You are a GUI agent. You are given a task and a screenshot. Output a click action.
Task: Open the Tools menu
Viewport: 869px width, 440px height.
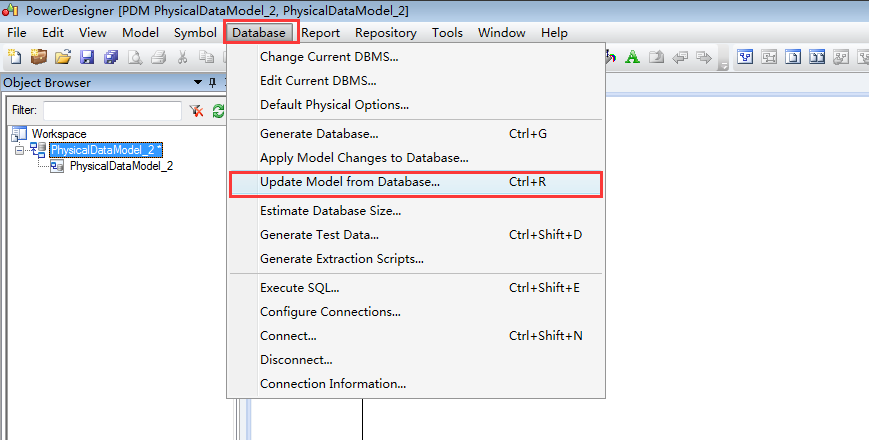pos(447,33)
